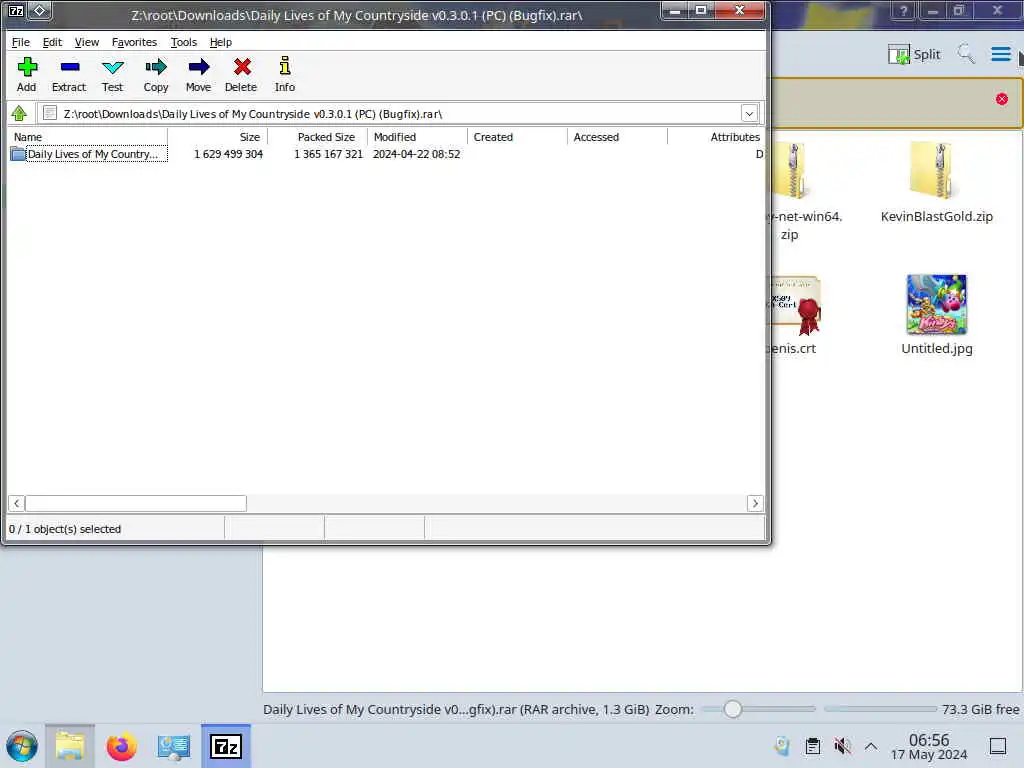Image resolution: width=1024 pixels, height=768 pixels.
Task: Click the diamond icon next to 7z title icon
Action: tap(40, 10)
